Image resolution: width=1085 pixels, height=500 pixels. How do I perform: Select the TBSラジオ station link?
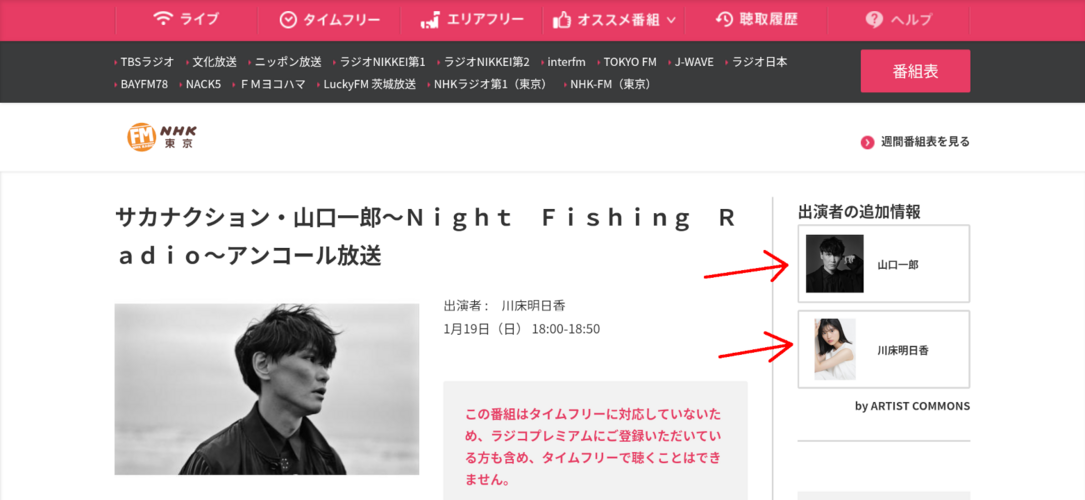147,62
